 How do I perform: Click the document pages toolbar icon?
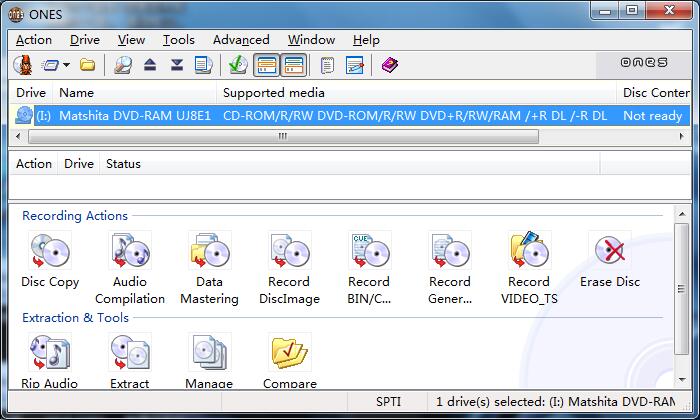point(203,66)
